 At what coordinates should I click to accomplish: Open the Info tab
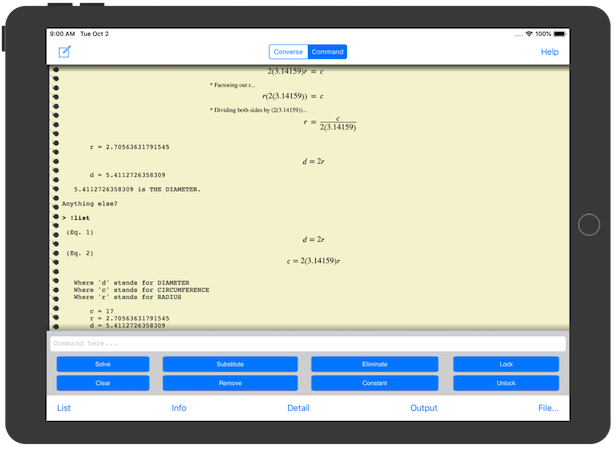coord(179,408)
